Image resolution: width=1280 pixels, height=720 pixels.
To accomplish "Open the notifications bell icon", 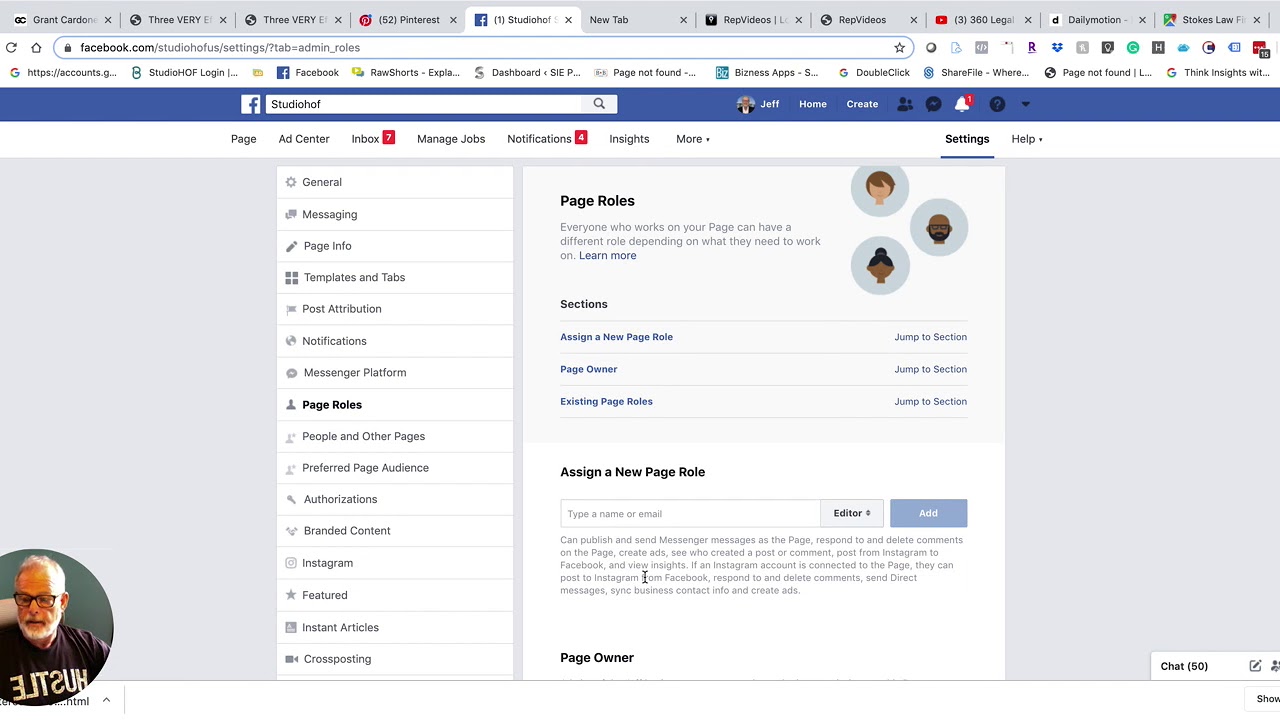I will [962, 104].
